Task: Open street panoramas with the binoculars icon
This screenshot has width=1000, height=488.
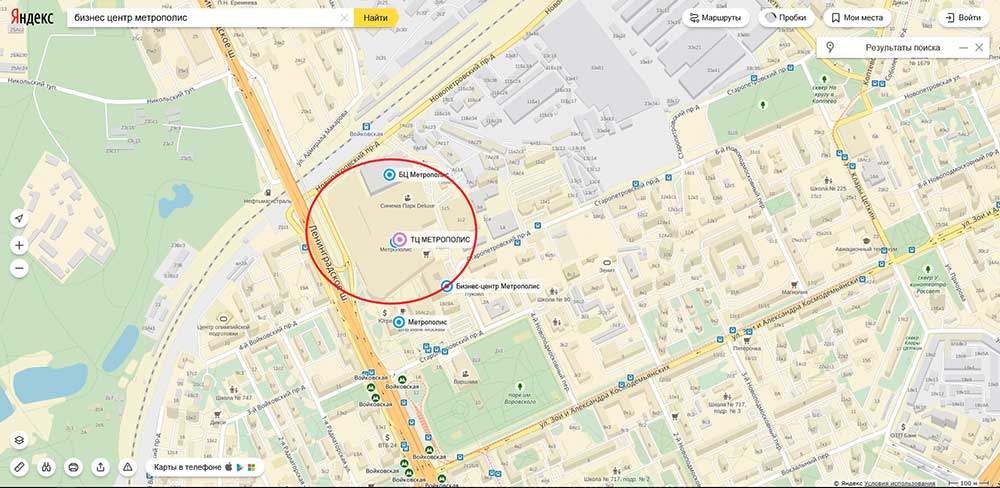Action: 47,467
